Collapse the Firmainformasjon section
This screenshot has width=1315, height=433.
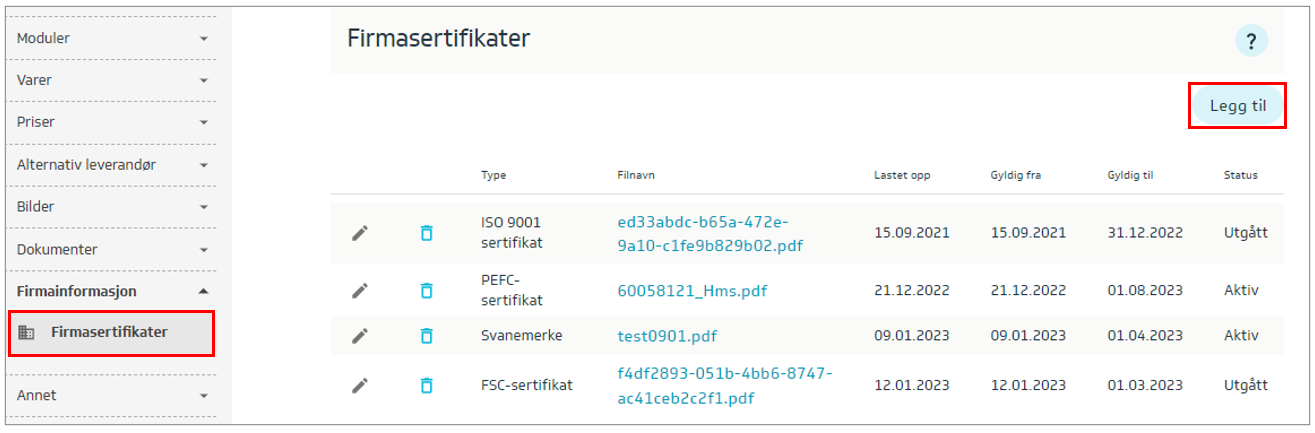click(110, 291)
